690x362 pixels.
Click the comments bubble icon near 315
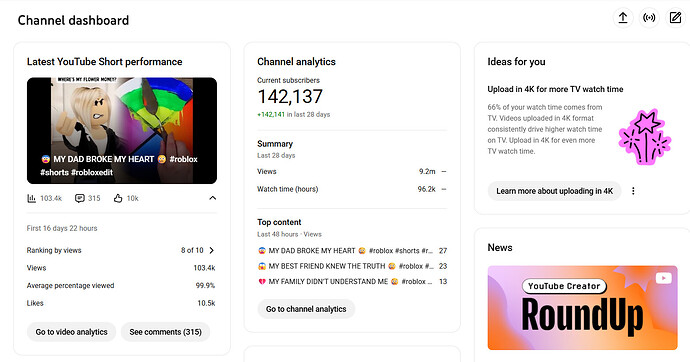(80, 198)
